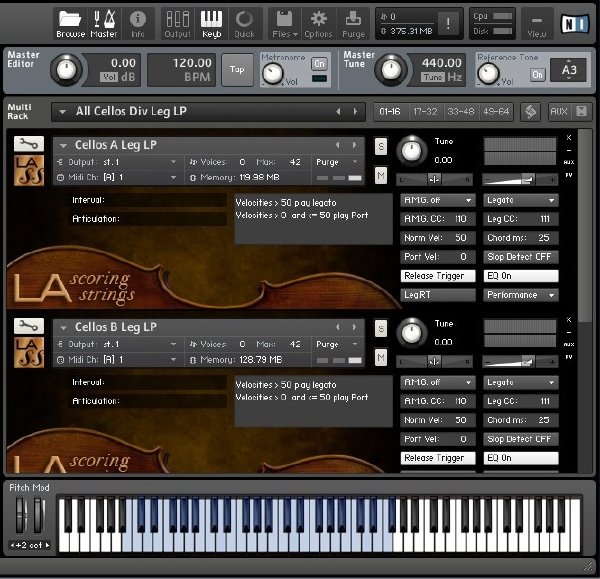Mute the Cellos A instrument
Image resolution: width=600 pixels, height=579 pixels.
tap(381, 176)
